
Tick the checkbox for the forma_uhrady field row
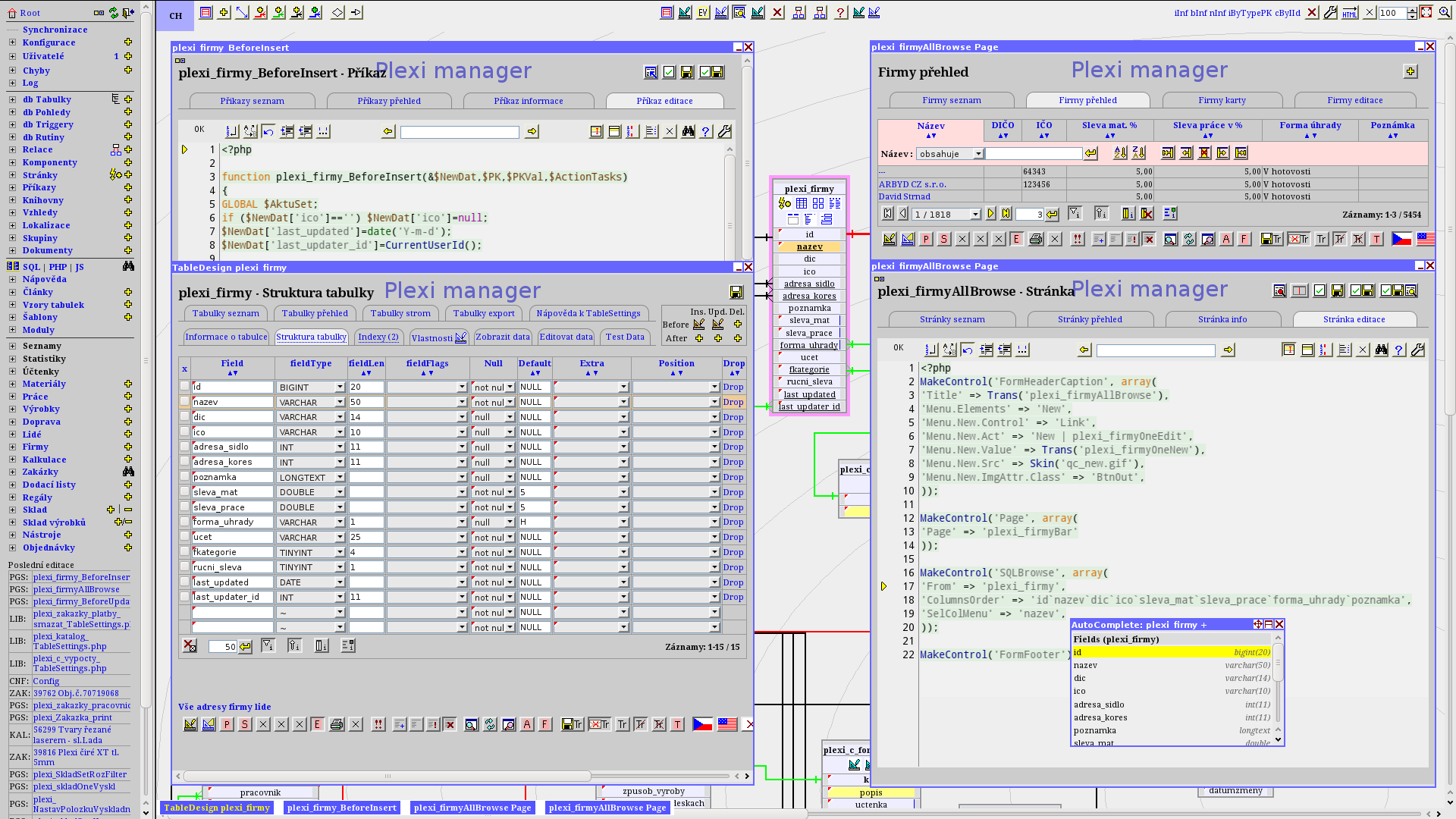tap(184, 522)
